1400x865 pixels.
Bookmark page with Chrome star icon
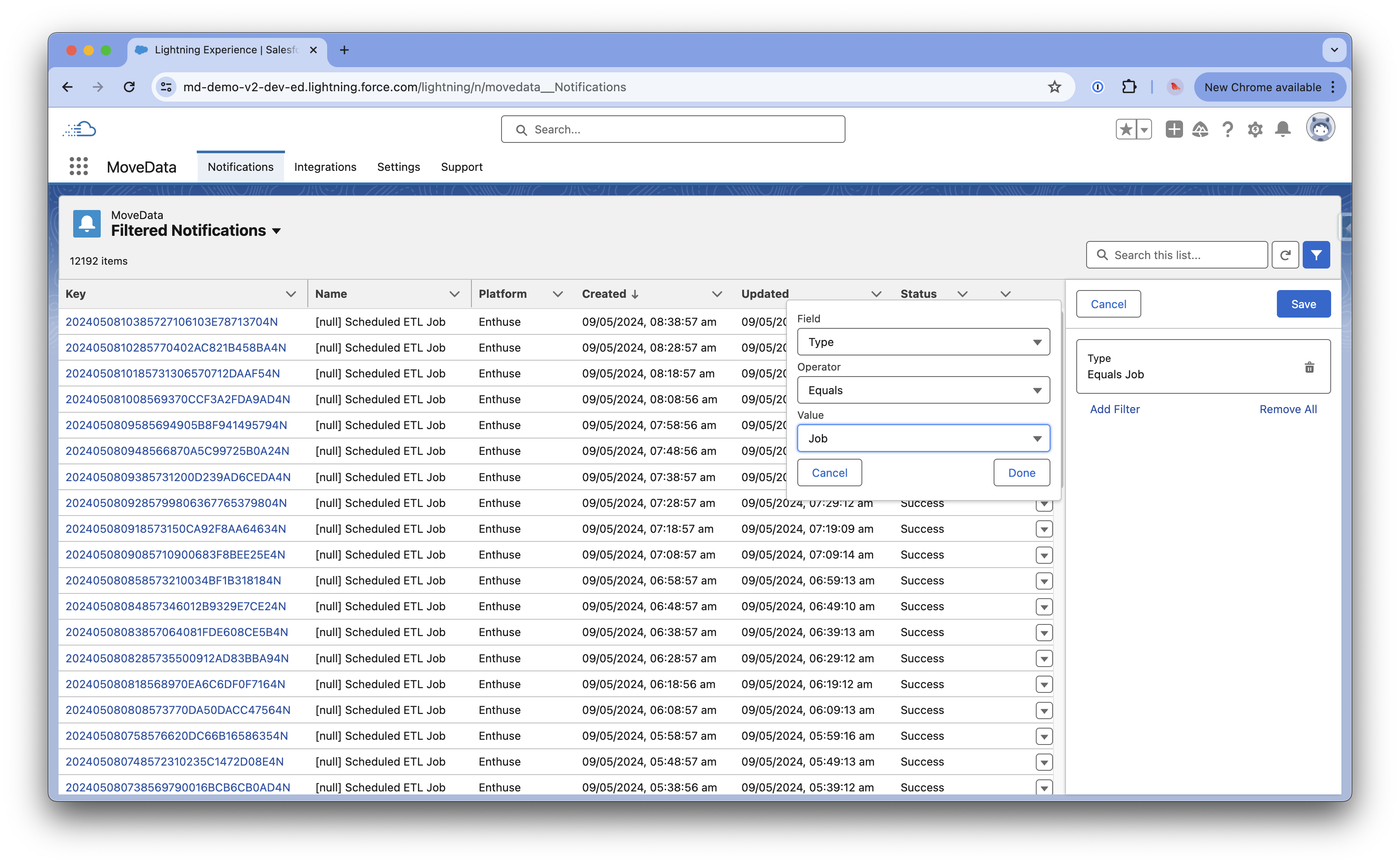click(1054, 87)
